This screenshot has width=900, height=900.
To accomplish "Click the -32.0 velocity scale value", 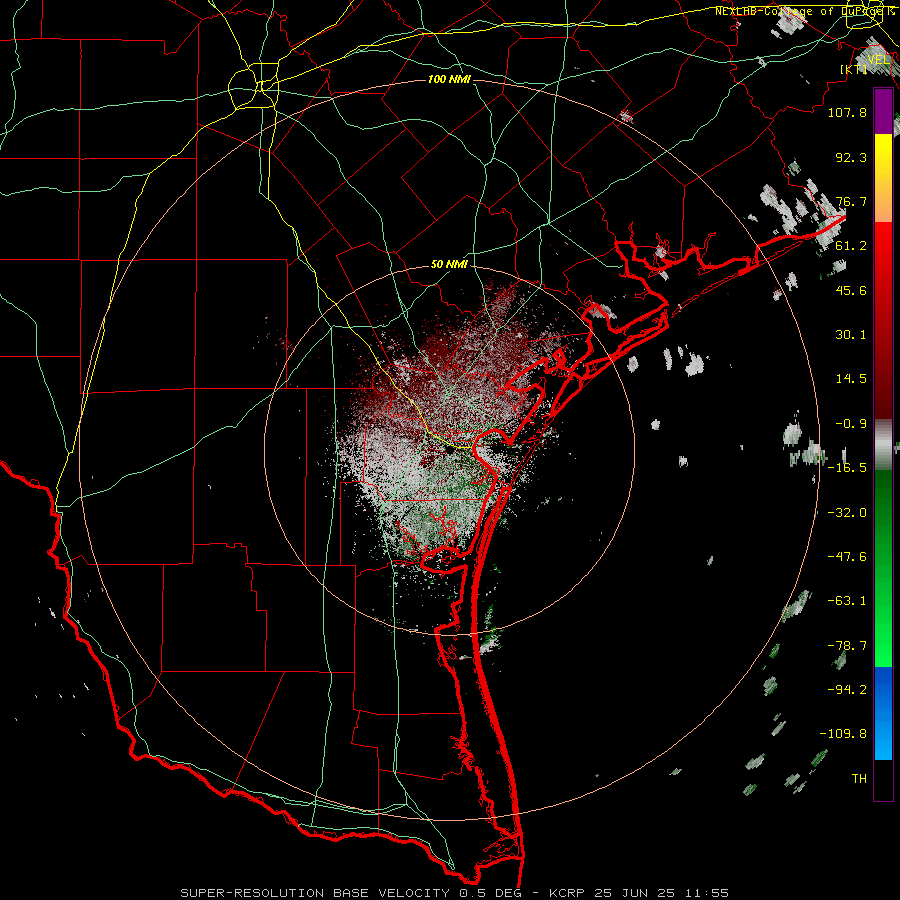I will coord(847,513).
